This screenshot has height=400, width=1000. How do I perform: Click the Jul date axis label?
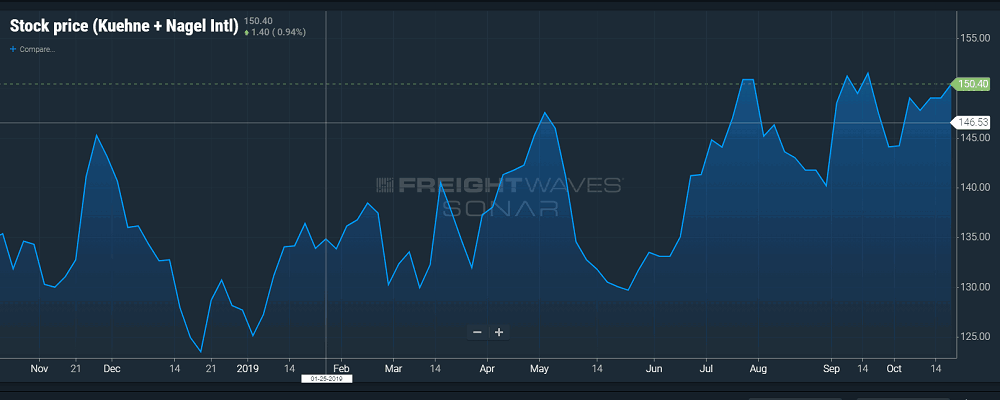706,369
